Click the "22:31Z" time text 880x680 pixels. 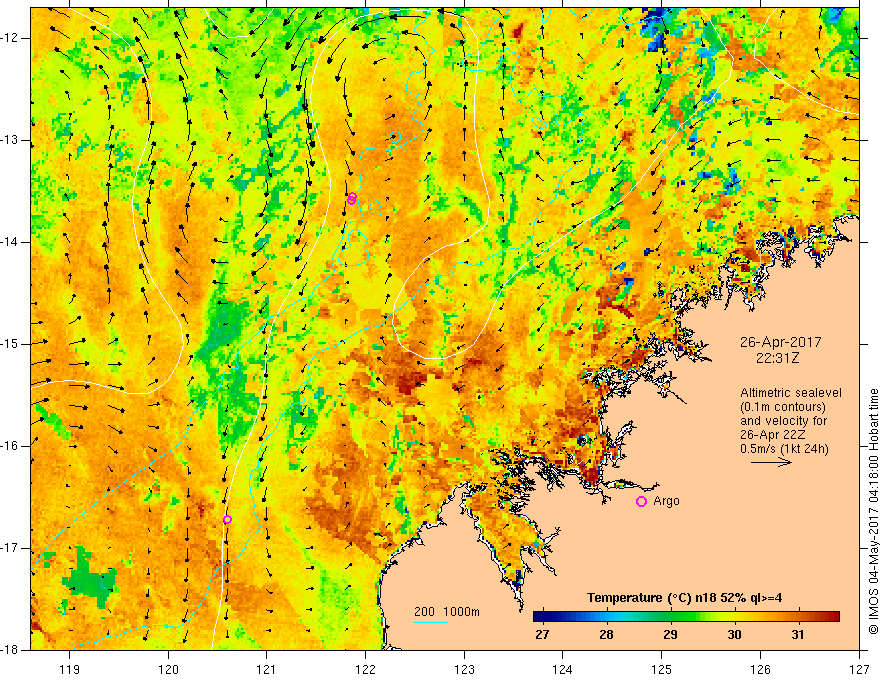[777, 358]
